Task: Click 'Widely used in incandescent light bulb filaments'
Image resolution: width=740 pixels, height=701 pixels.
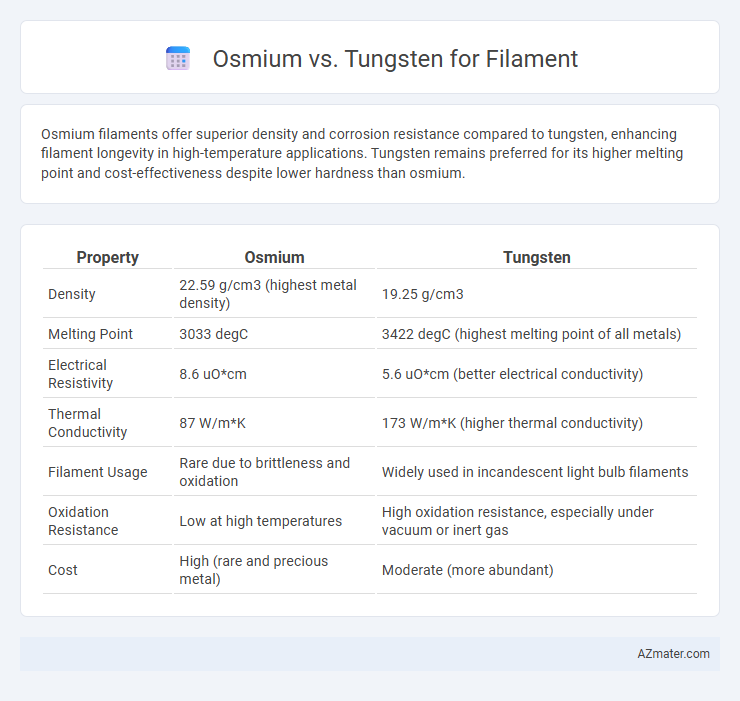Action: point(537,472)
